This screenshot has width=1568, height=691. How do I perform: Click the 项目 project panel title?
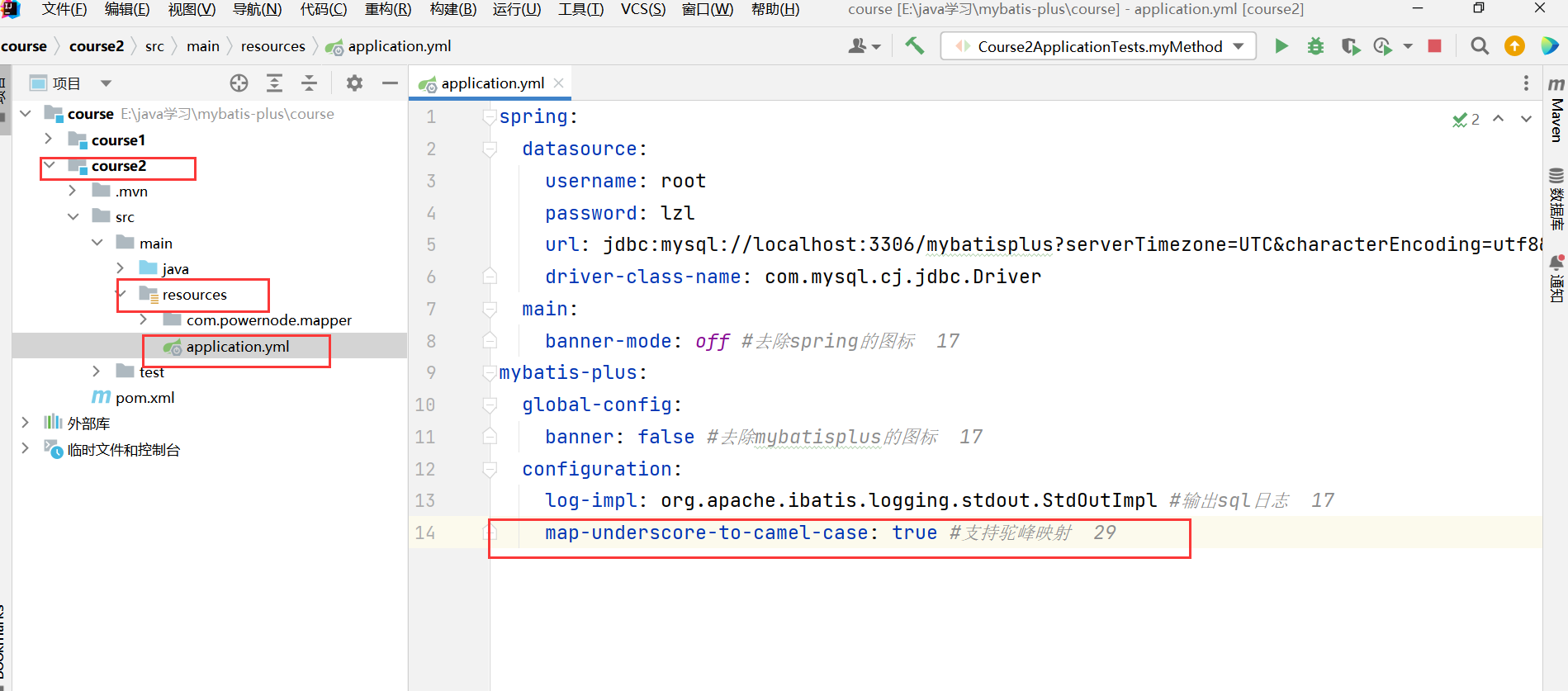coord(66,83)
